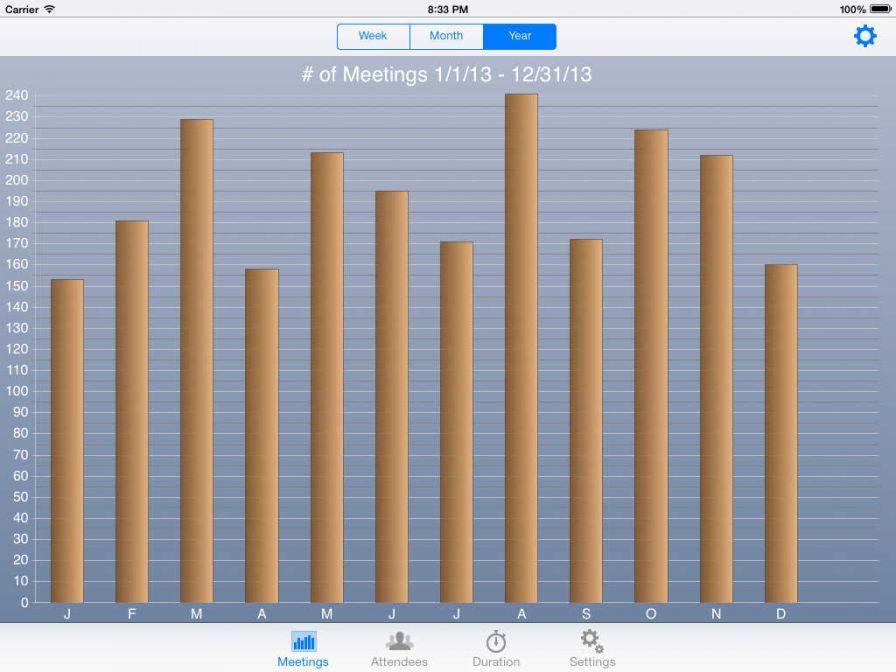896x672 pixels.
Task: Open Duration via the stopwatch icon
Action: (x=496, y=640)
